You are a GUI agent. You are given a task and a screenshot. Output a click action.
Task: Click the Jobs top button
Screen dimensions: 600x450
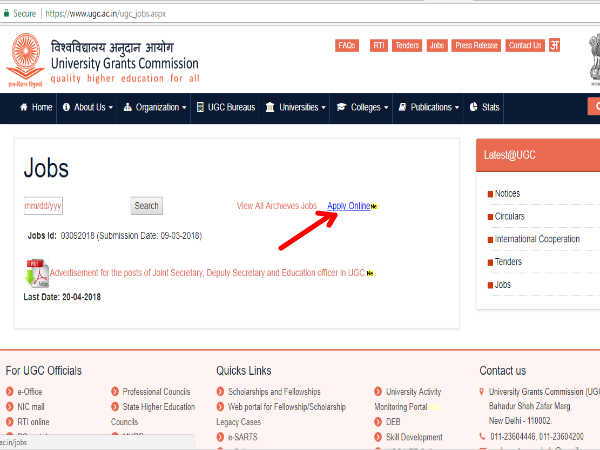pyautogui.click(x=437, y=46)
